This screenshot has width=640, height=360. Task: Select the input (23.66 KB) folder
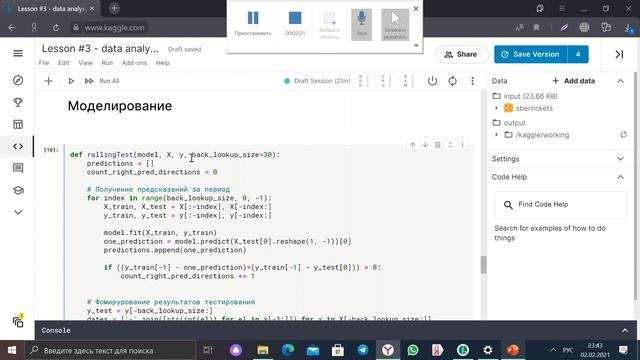(x=530, y=96)
